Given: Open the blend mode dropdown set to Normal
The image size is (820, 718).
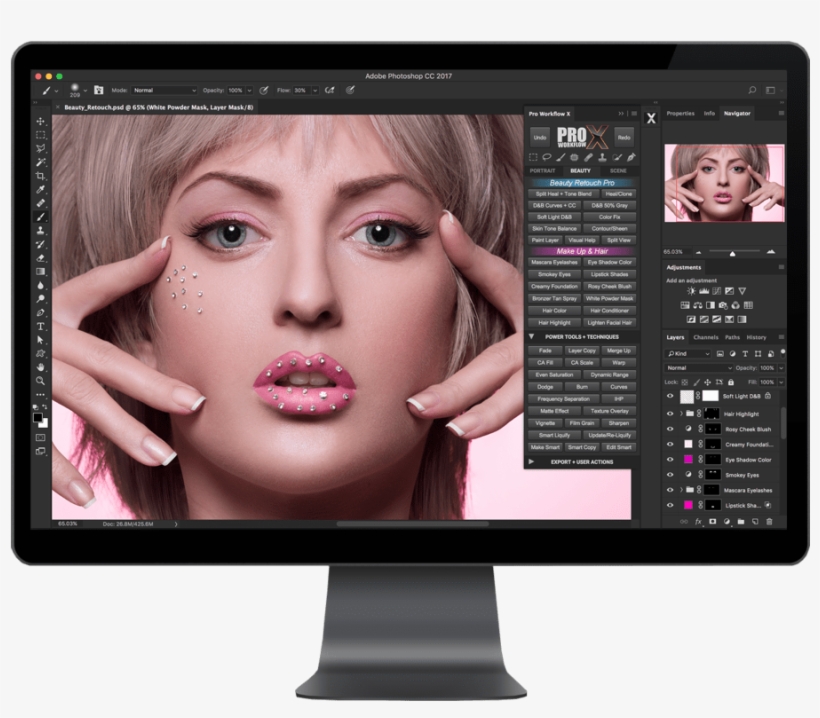Looking at the screenshot, I should pyautogui.click(x=697, y=368).
